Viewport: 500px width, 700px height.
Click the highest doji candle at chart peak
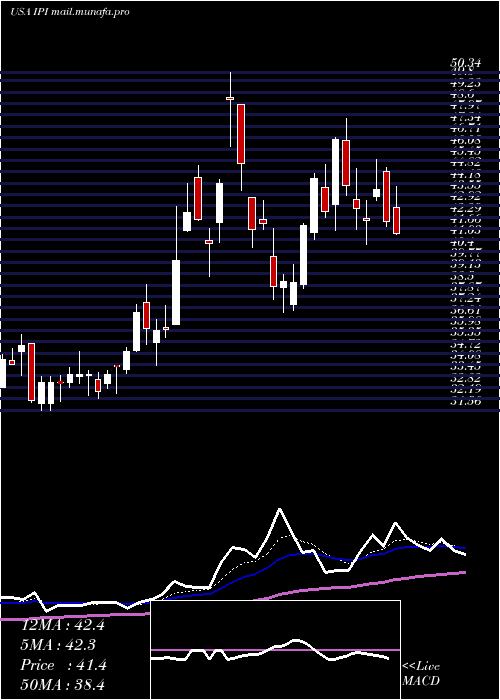(230, 98)
